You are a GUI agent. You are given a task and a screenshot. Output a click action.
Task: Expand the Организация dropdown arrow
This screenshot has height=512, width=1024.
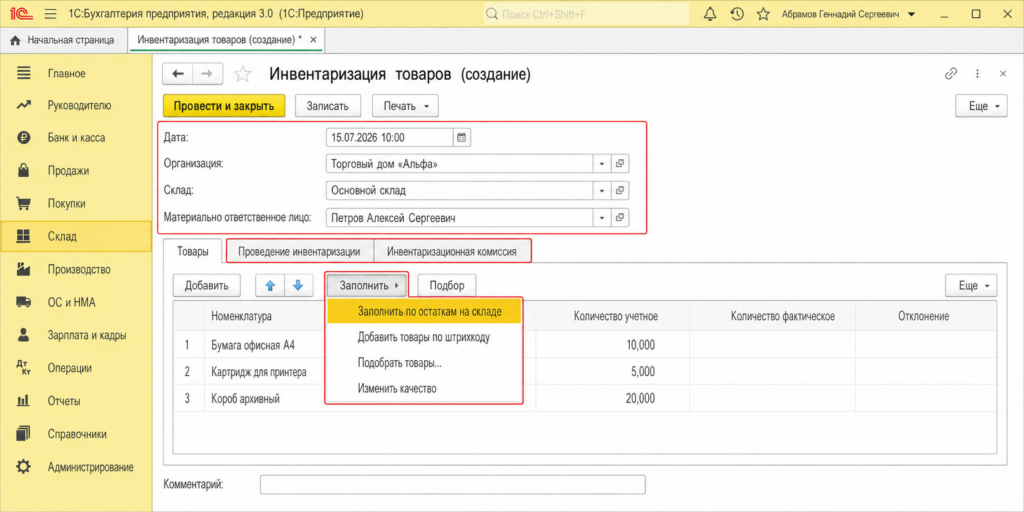pyautogui.click(x=601, y=164)
